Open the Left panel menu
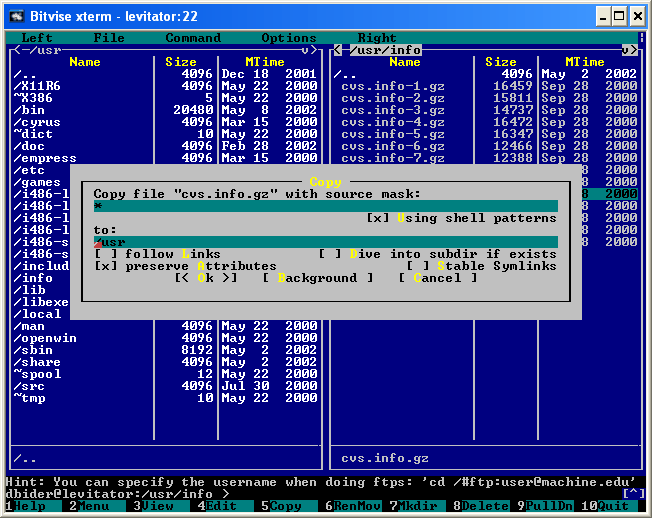This screenshot has width=652, height=518. point(37,38)
